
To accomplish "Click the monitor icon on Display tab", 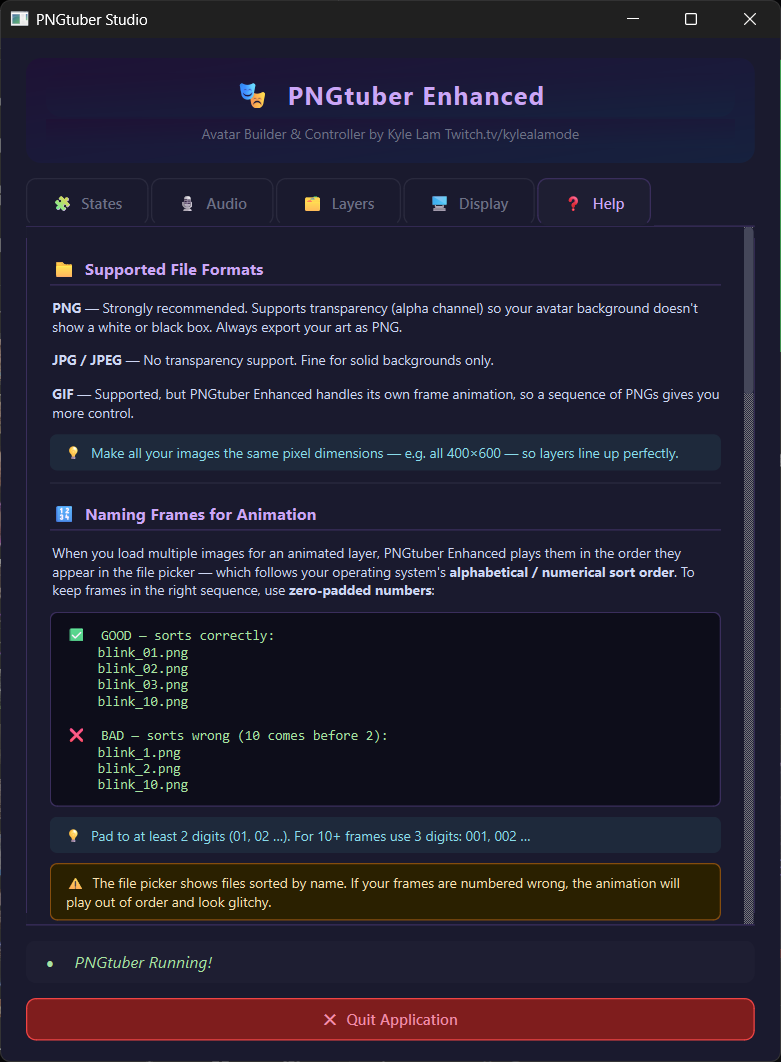I will pos(440,204).
